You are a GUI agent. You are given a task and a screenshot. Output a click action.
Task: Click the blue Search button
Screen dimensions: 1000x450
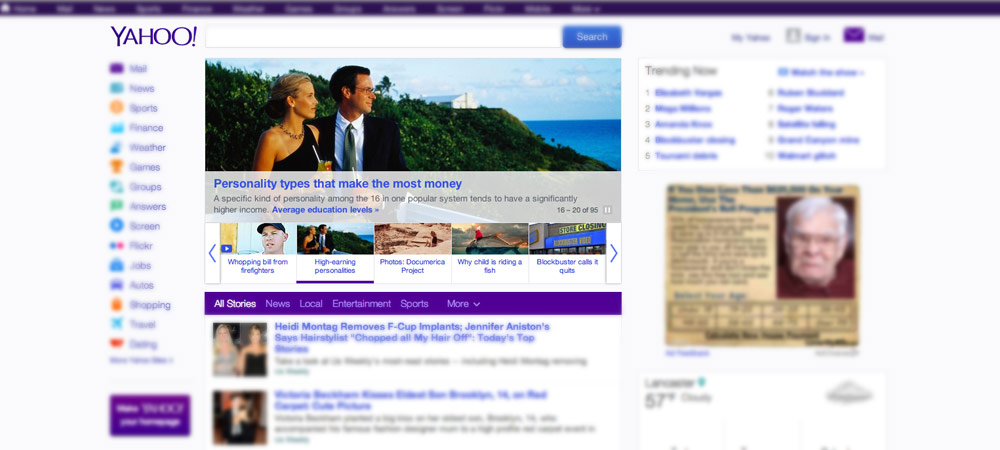click(592, 37)
